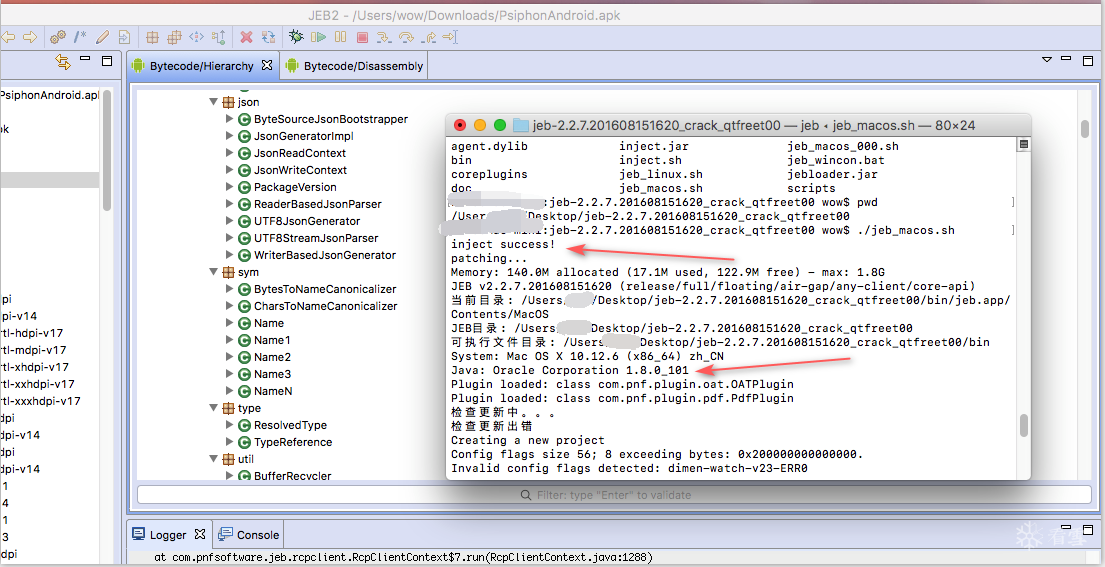The width and height of the screenshot is (1105, 567).
Task: Collapse the sym package node
Action: coord(214,272)
